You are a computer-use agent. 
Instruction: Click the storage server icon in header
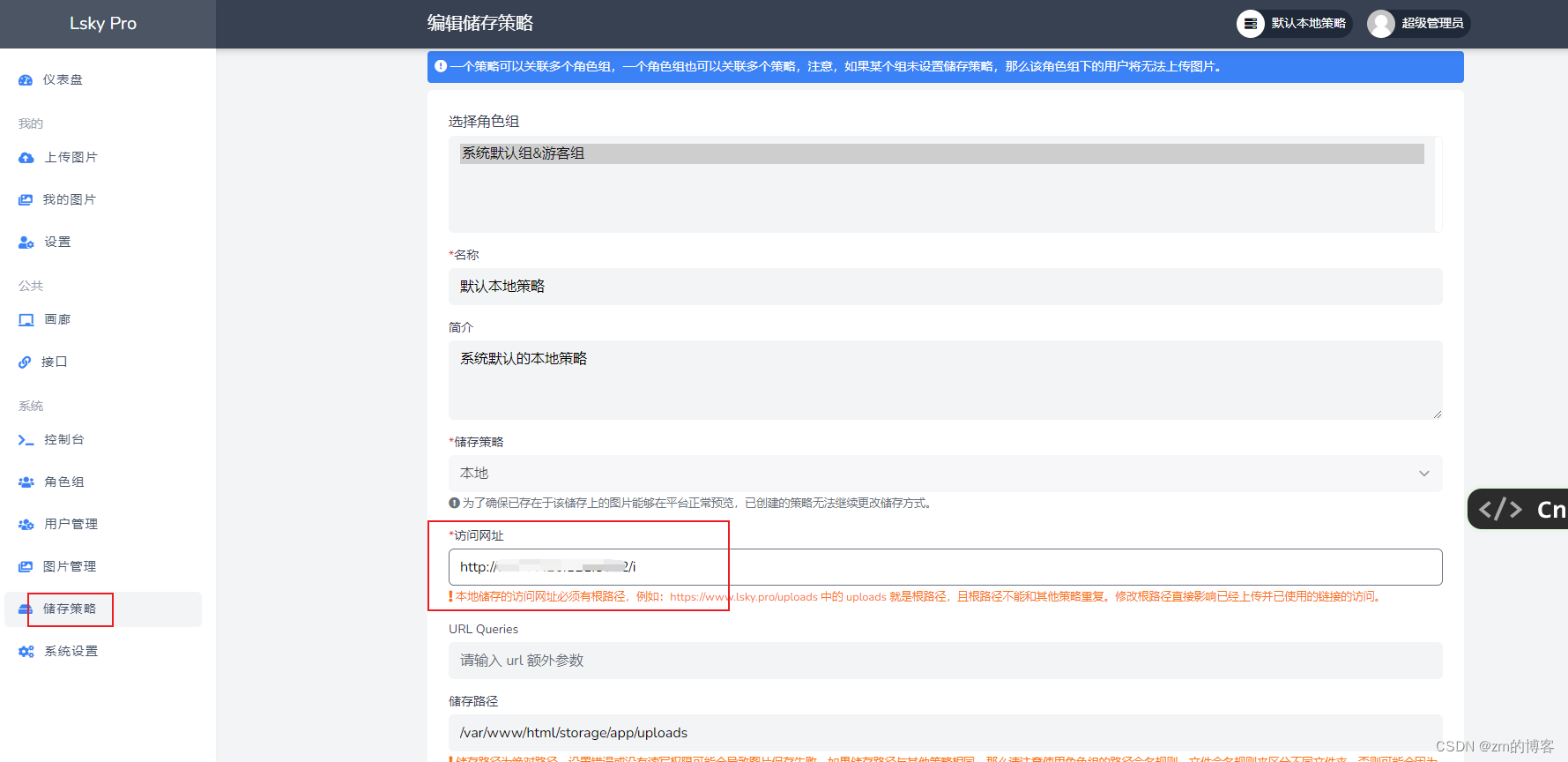click(x=1251, y=24)
